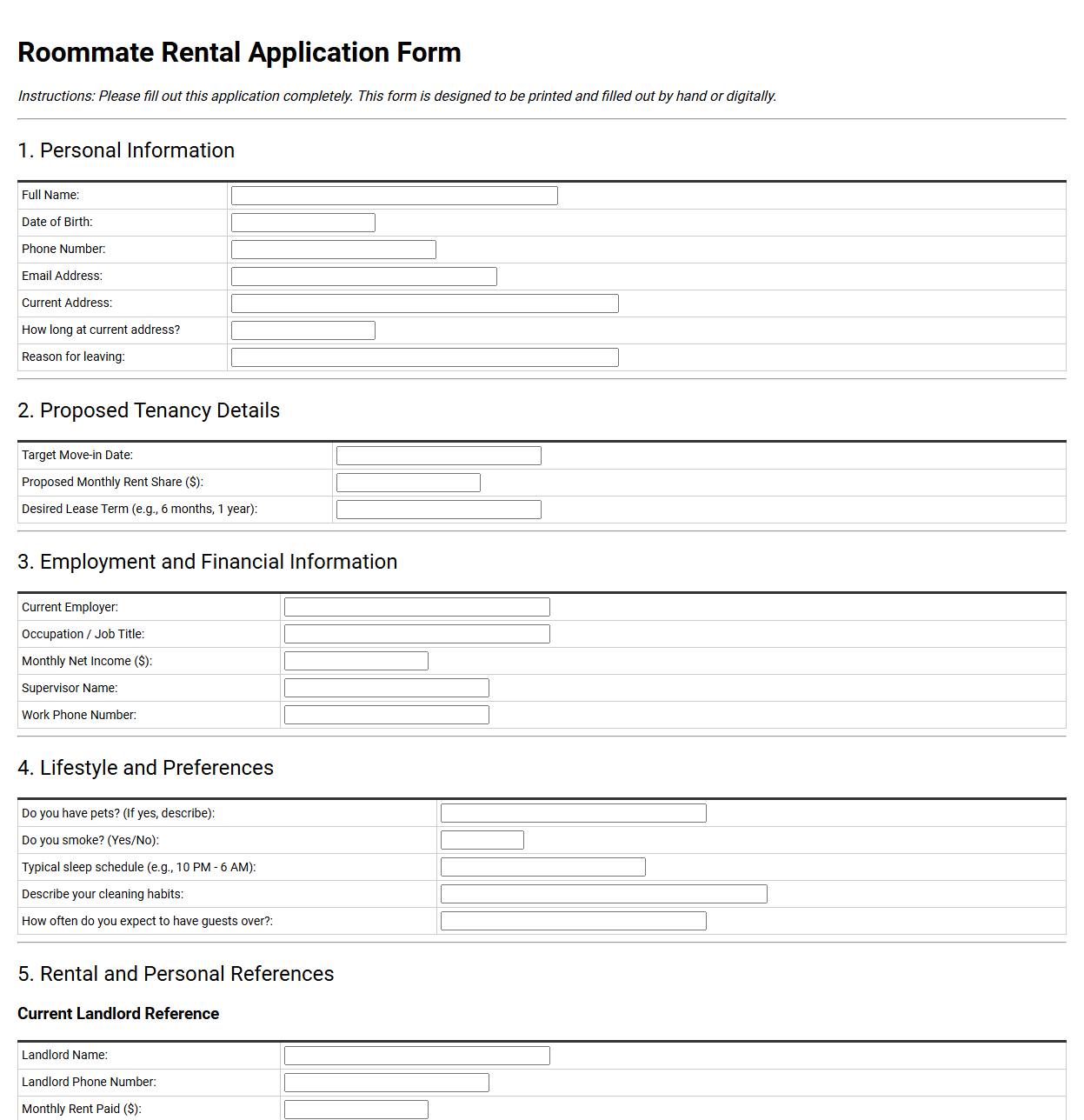Click the 'Landlord Name:' label

pyautogui.click(x=65, y=1055)
